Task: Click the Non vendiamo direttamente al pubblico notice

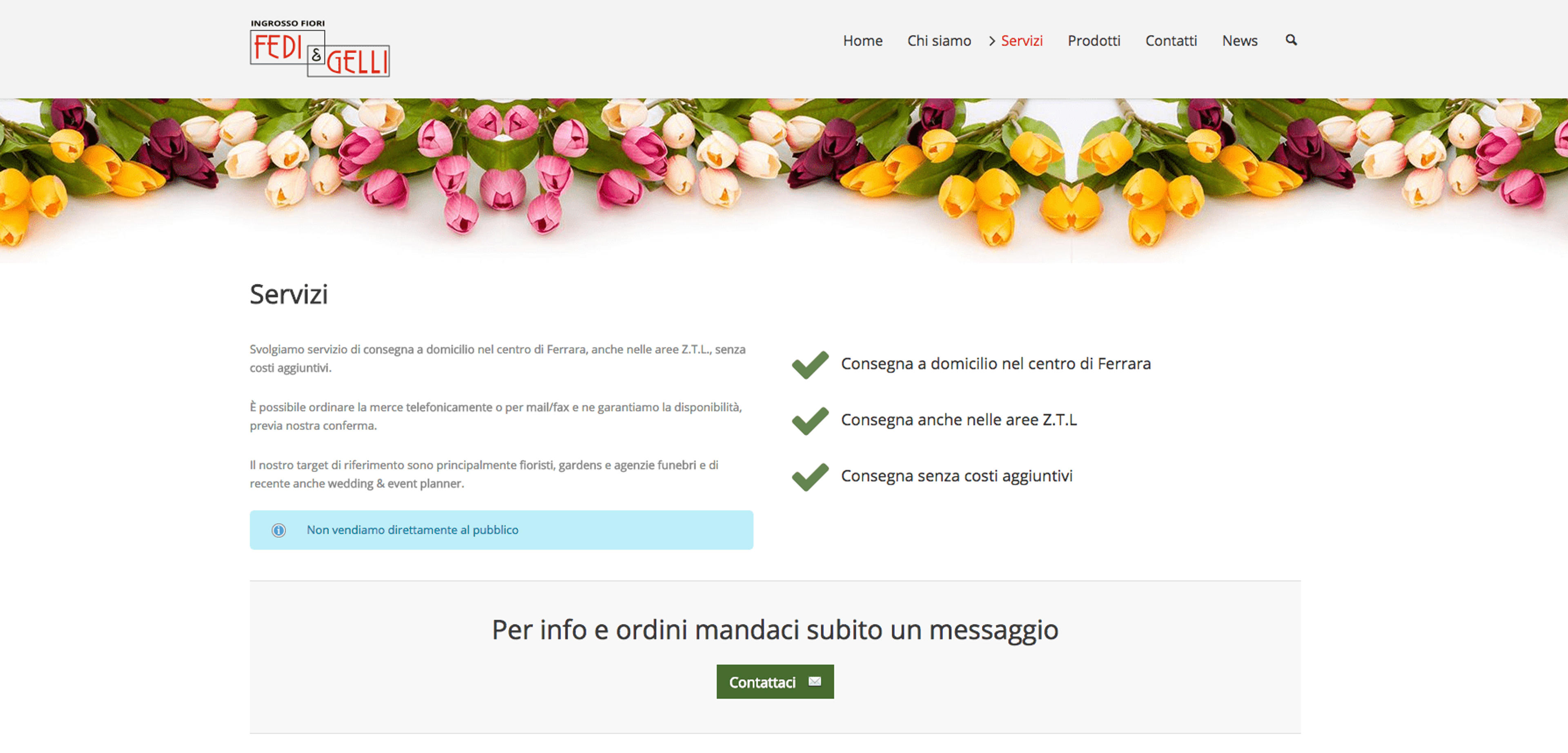Action: pos(501,530)
